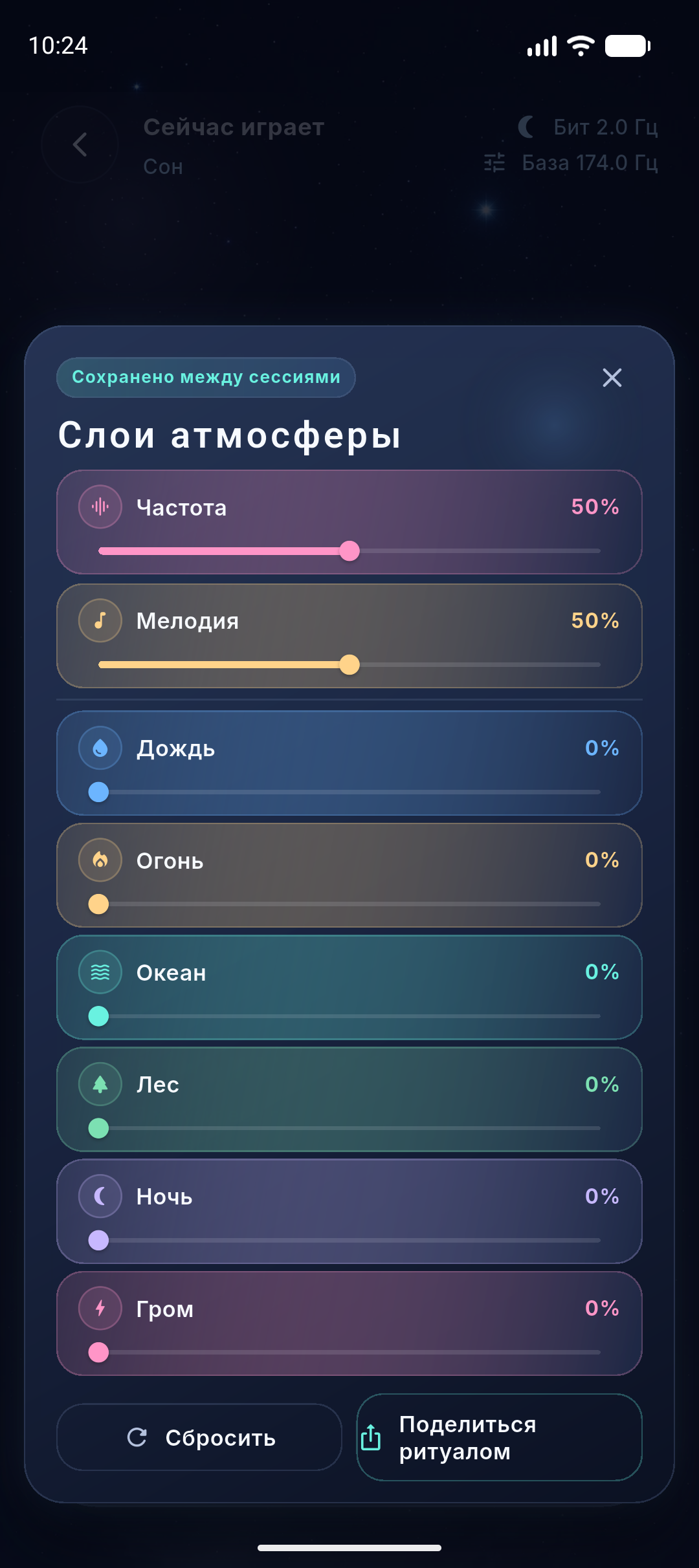Tap the raindrop icon for Дождь

pyautogui.click(x=100, y=748)
